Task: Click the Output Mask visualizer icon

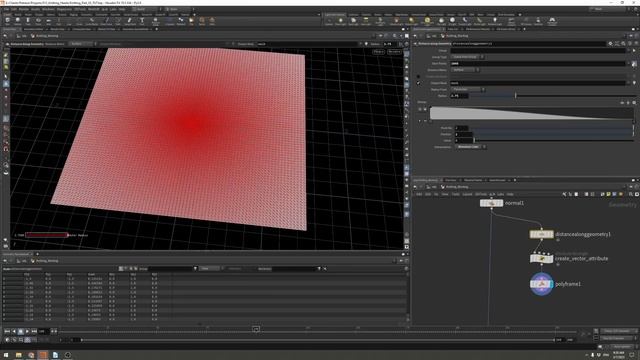Action: pyautogui.click(x=634, y=83)
